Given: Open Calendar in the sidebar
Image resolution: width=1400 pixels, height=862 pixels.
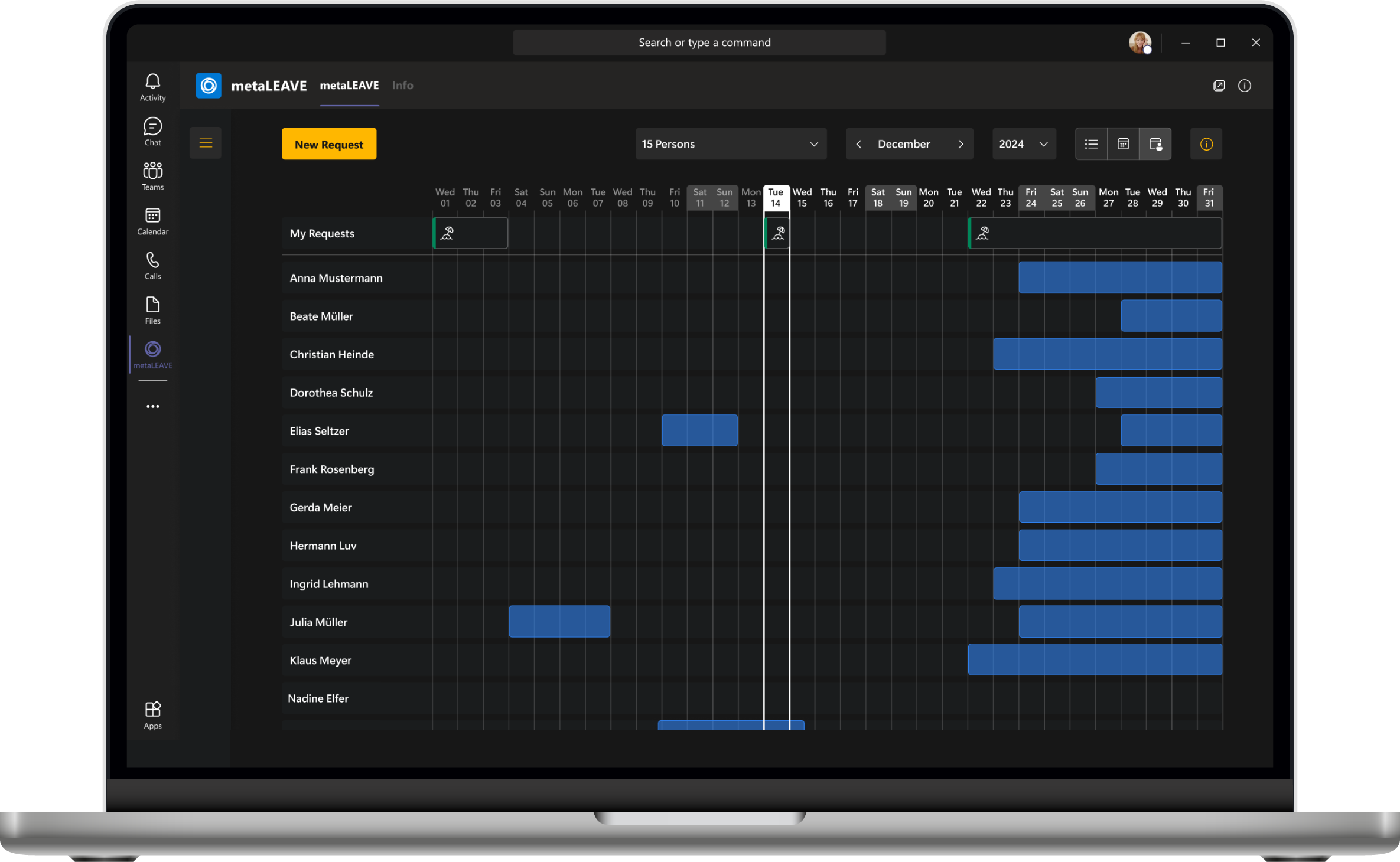Looking at the screenshot, I should coord(152,221).
